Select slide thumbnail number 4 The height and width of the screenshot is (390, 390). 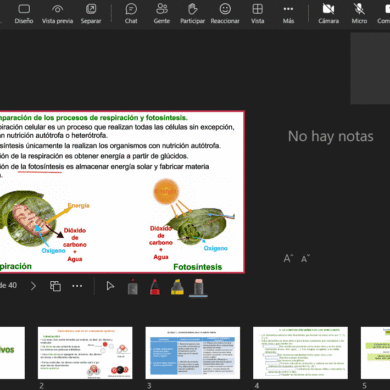(x=300, y=353)
